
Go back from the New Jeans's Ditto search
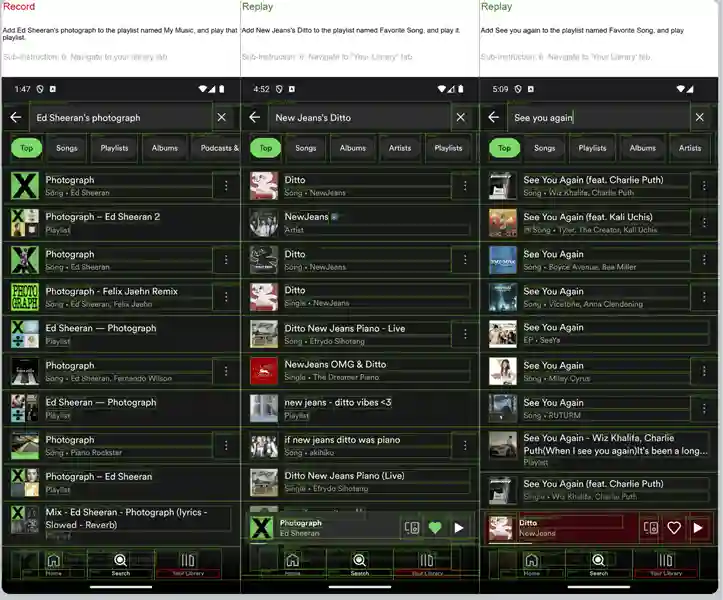(x=255, y=117)
